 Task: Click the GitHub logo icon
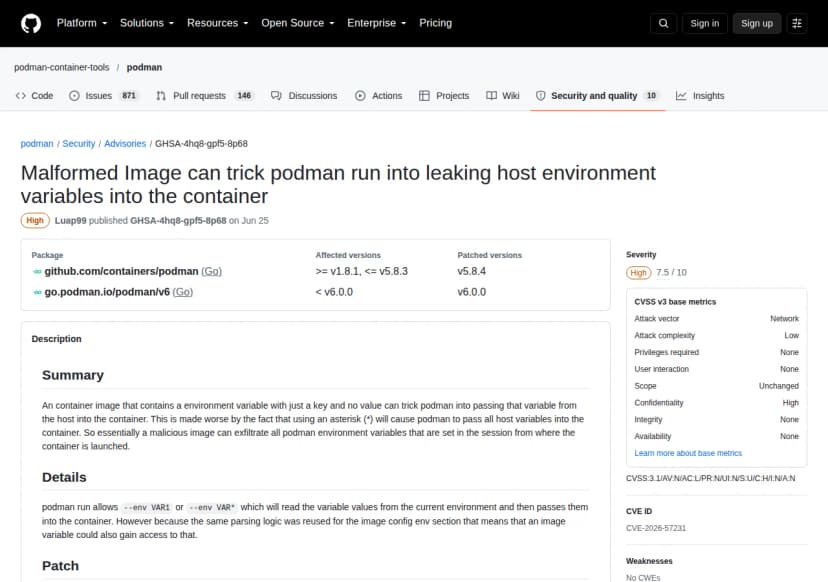coord(31,23)
